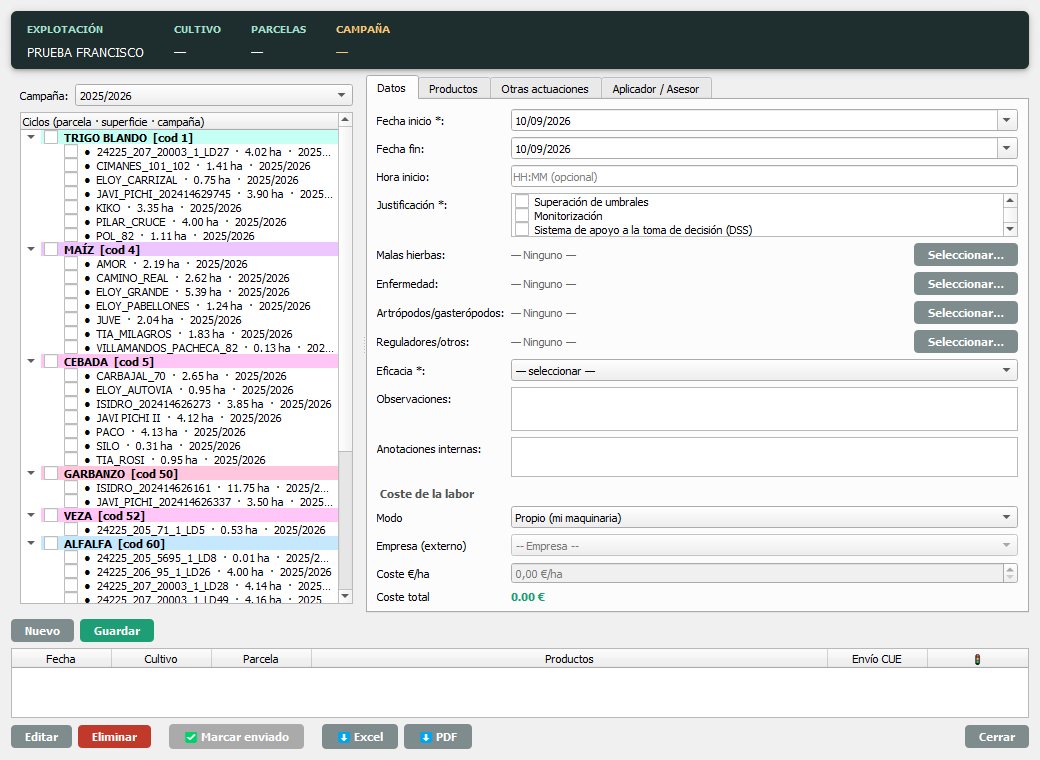1040x760 pixels.
Task: Collapse the GARBANZO [cod 50] group
Action: click(31, 474)
